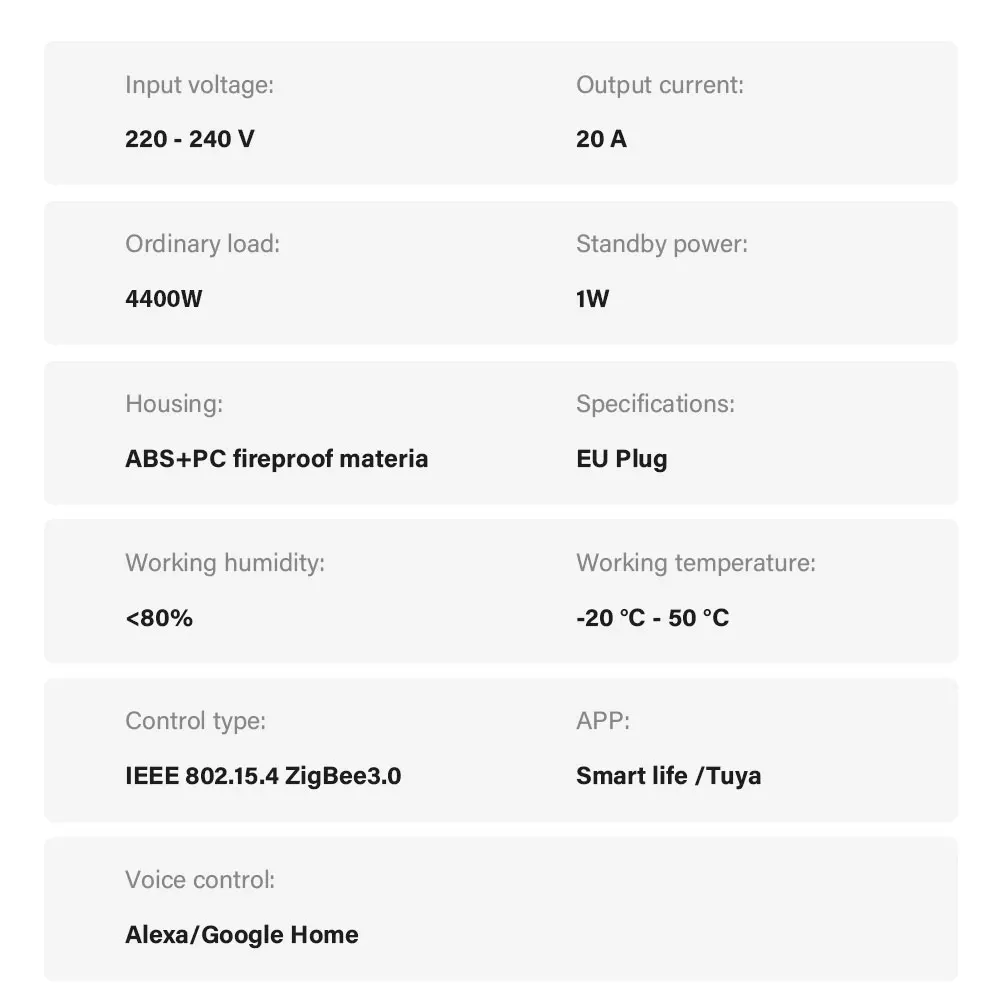Image resolution: width=1000 pixels, height=996 pixels.
Task: Click the Input voltage label
Action: (x=199, y=85)
